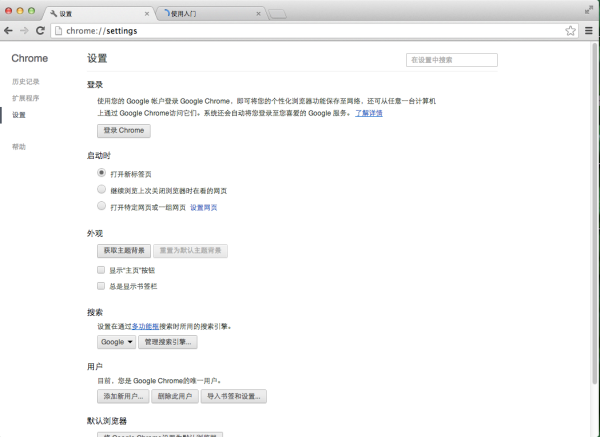
Task: Select 设置 in the sidebar
Action: coord(19,115)
